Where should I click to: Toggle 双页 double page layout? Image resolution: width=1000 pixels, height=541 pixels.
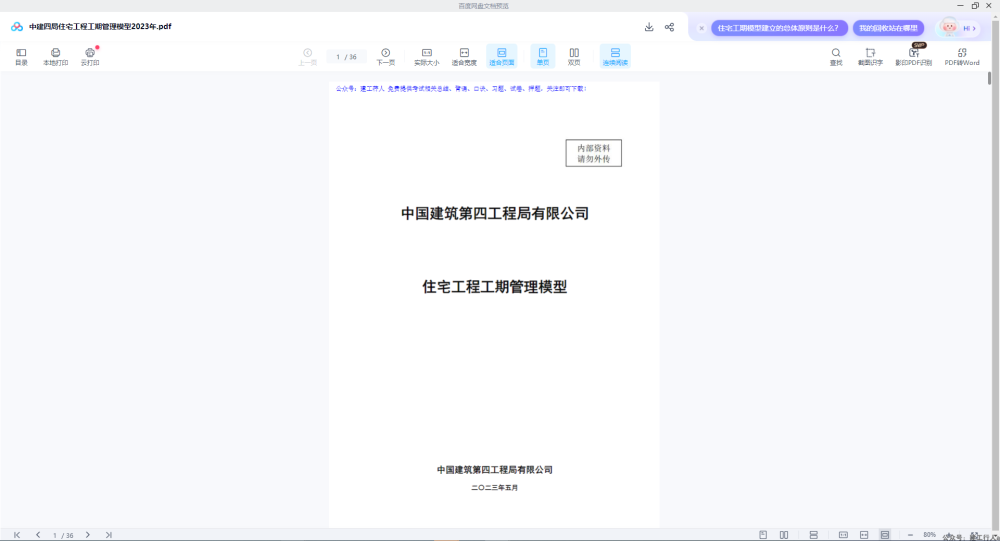pyautogui.click(x=574, y=56)
